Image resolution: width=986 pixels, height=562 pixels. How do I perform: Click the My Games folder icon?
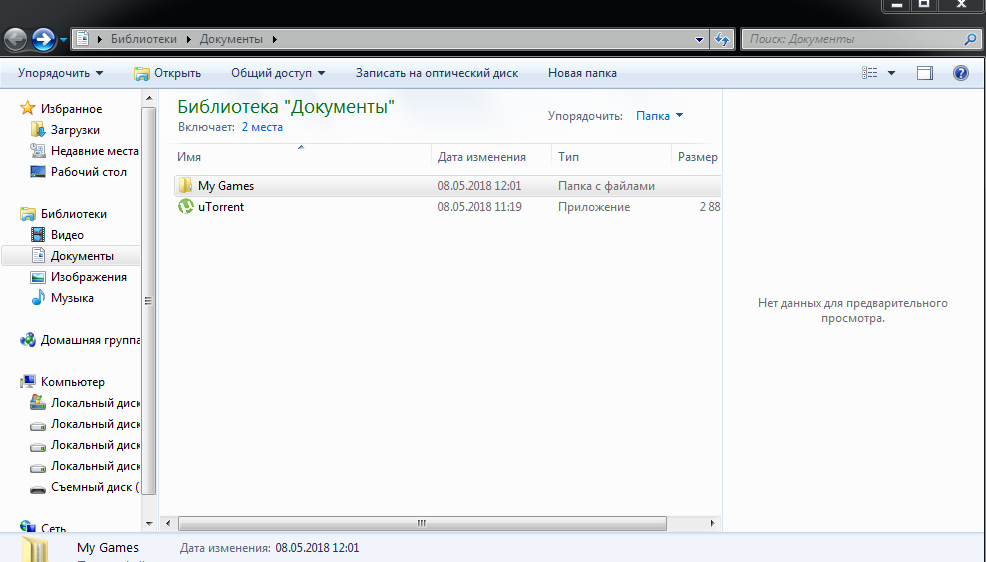click(186, 185)
